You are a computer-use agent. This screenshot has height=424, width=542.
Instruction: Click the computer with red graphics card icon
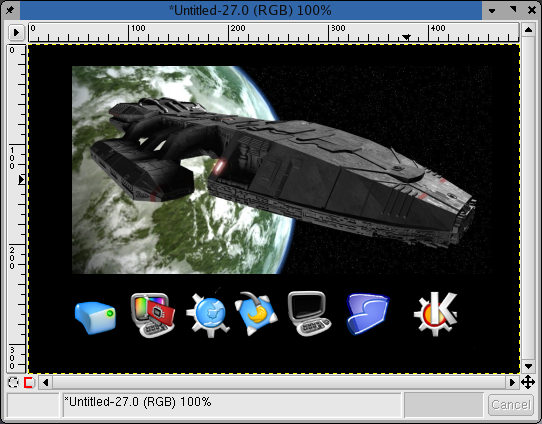pyautogui.click(x=153, y=315)
